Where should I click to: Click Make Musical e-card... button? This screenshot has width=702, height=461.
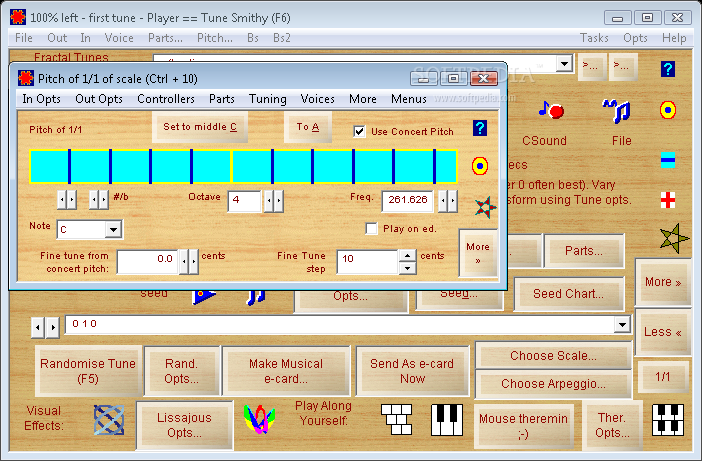click(286, 371)
